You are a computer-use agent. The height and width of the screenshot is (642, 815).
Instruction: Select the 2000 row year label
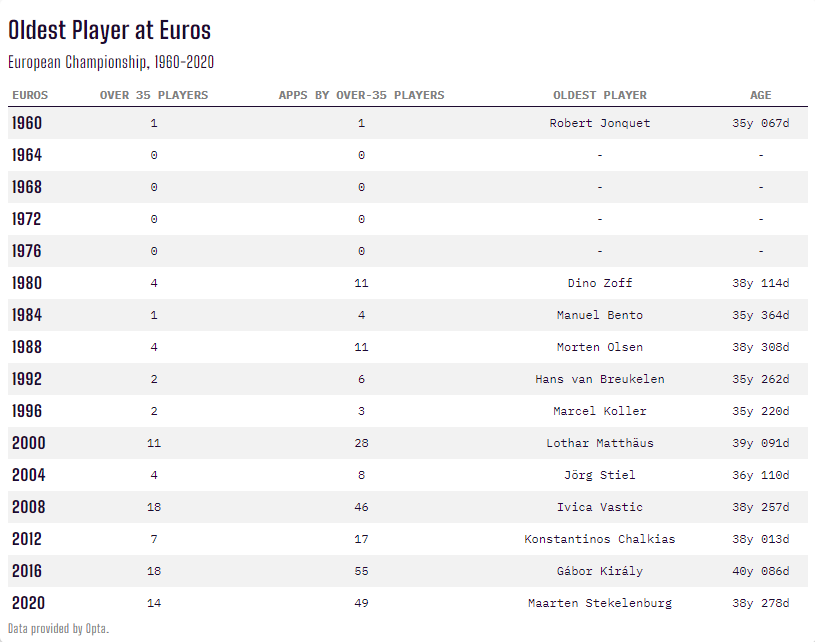click(28, 443)
